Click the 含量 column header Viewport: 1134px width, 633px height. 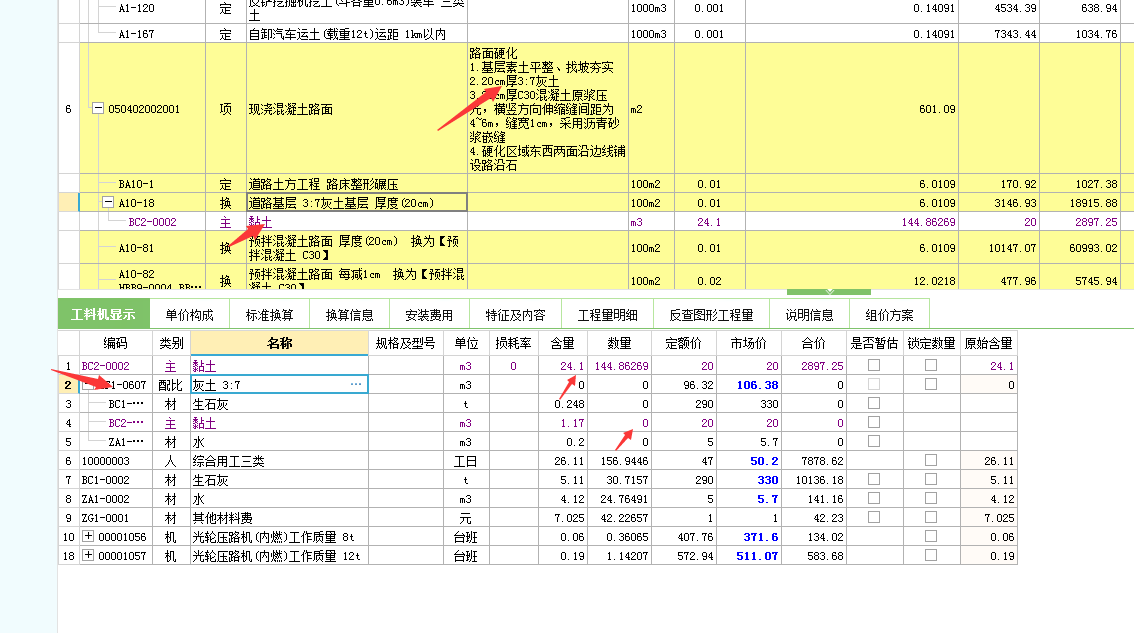(x=563, y=343)
